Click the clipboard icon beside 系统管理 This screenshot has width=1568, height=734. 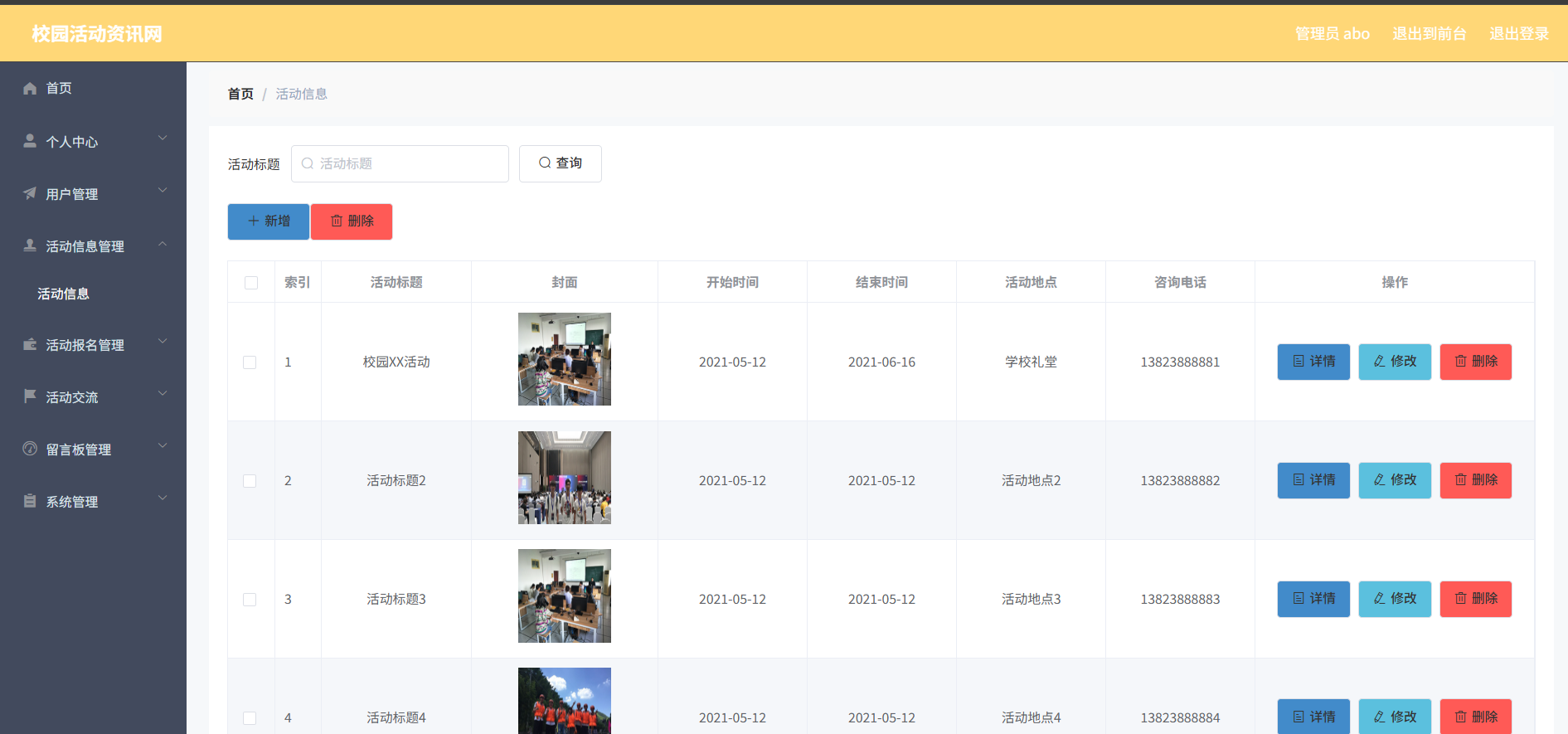[x=30, y=501]
